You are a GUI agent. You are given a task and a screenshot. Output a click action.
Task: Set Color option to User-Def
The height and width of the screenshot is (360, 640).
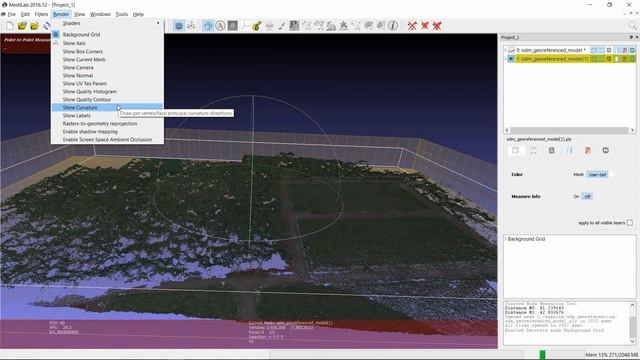click(598, 175)
